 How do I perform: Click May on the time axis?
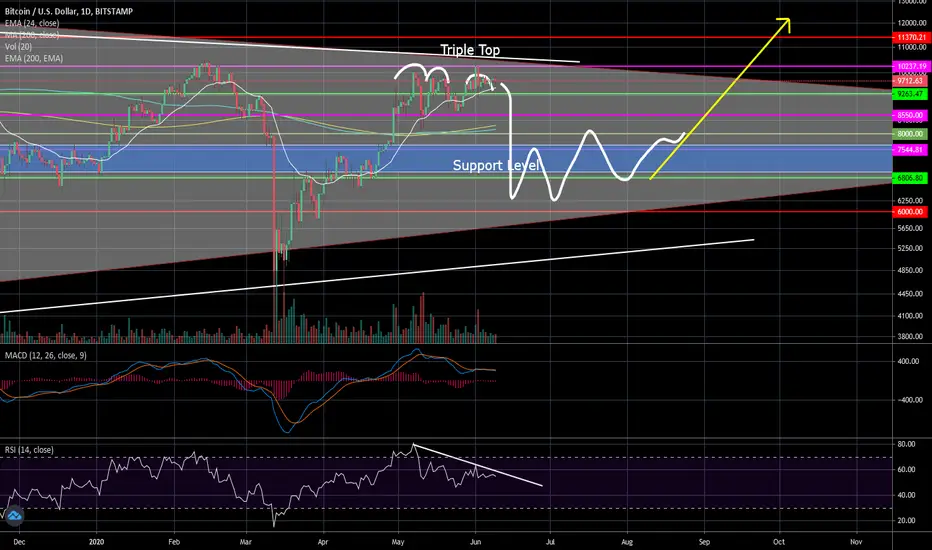pos(398,542)
